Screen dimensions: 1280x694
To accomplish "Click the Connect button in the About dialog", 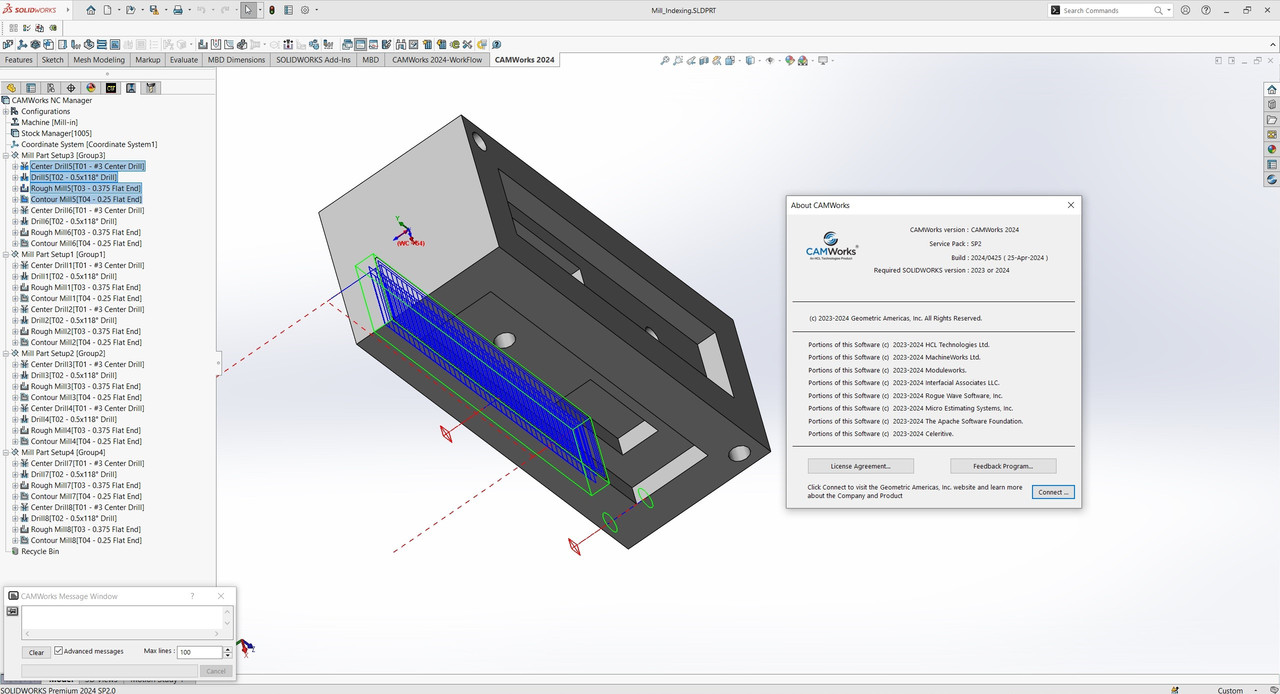I will click(x=1053, y=492).
